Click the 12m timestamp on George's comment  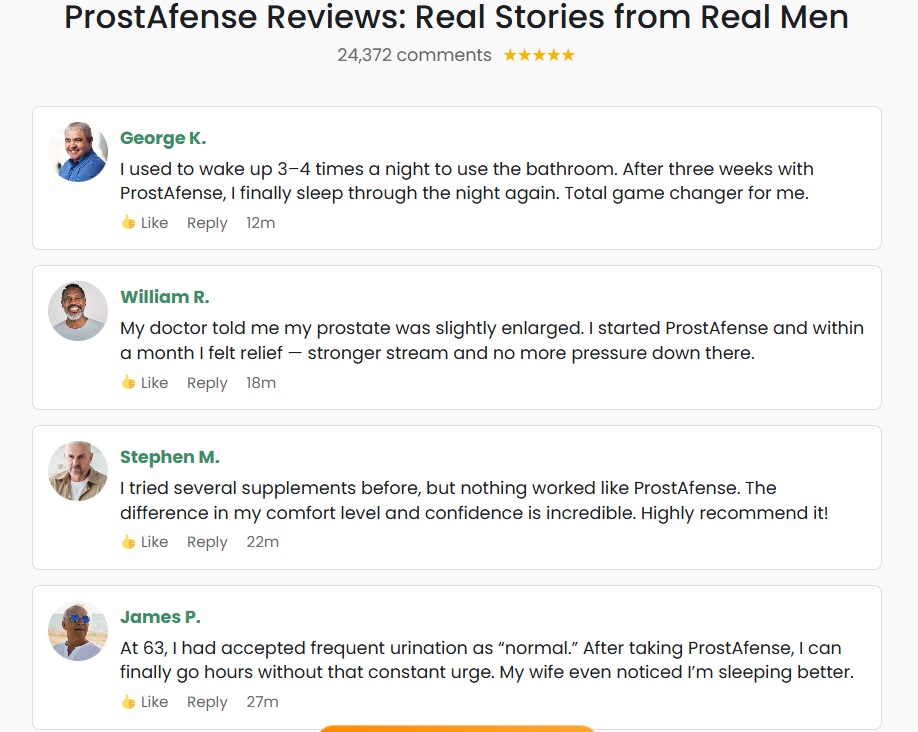tap(261, 223)
